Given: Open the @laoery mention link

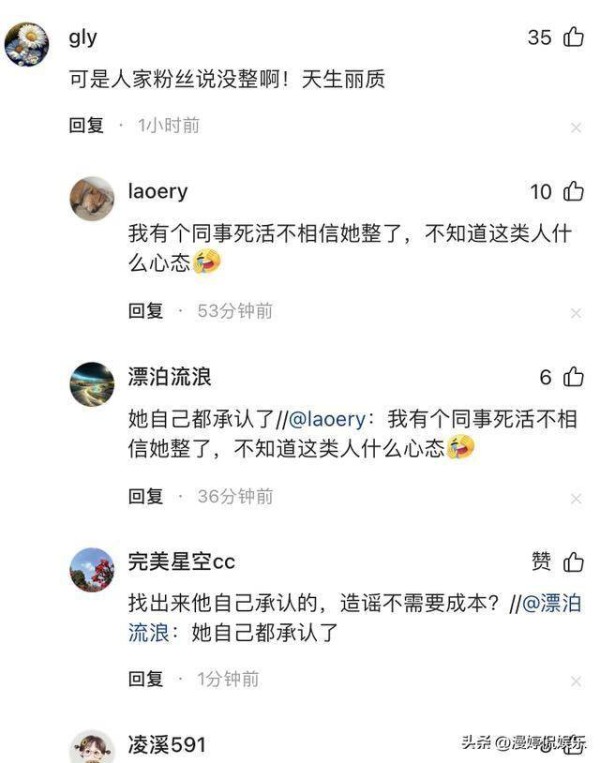Looking at the screenshot, I should 327,419.
